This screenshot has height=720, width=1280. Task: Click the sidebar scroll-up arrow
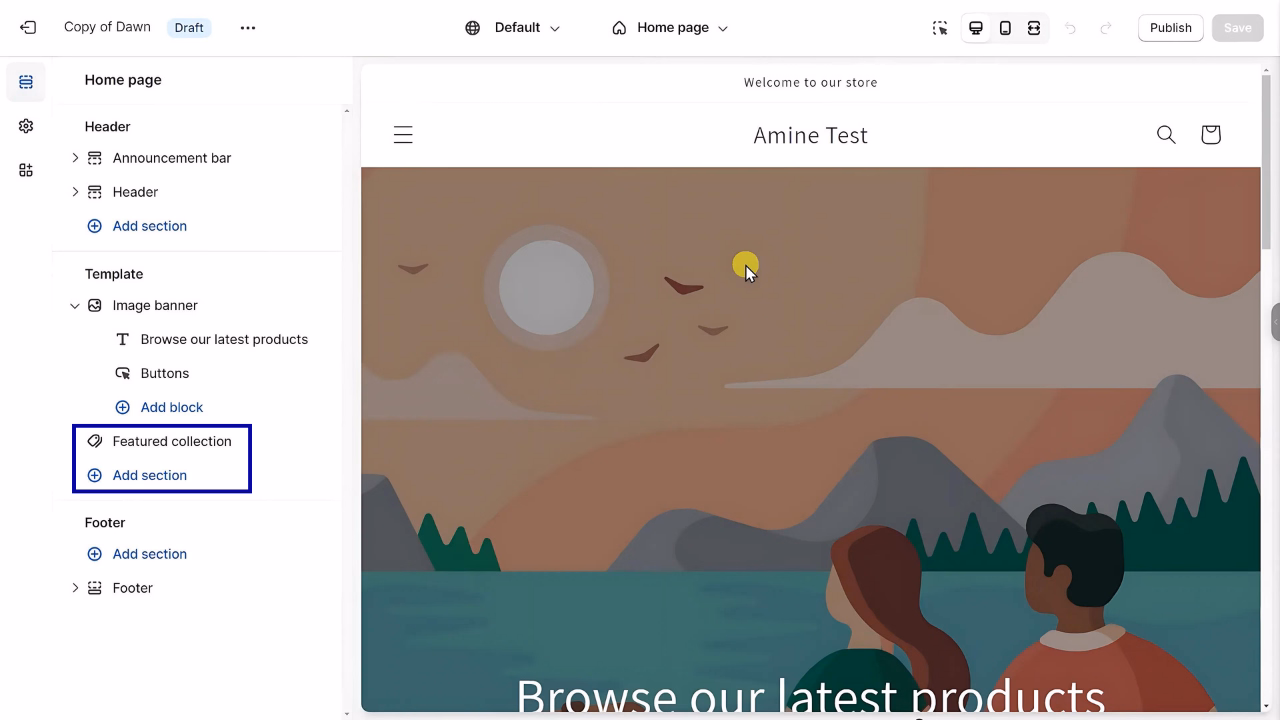coord(347,111)
